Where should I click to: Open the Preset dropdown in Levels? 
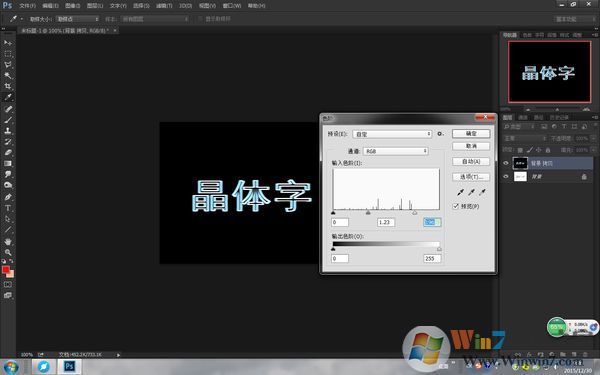(x=392, y=134)
